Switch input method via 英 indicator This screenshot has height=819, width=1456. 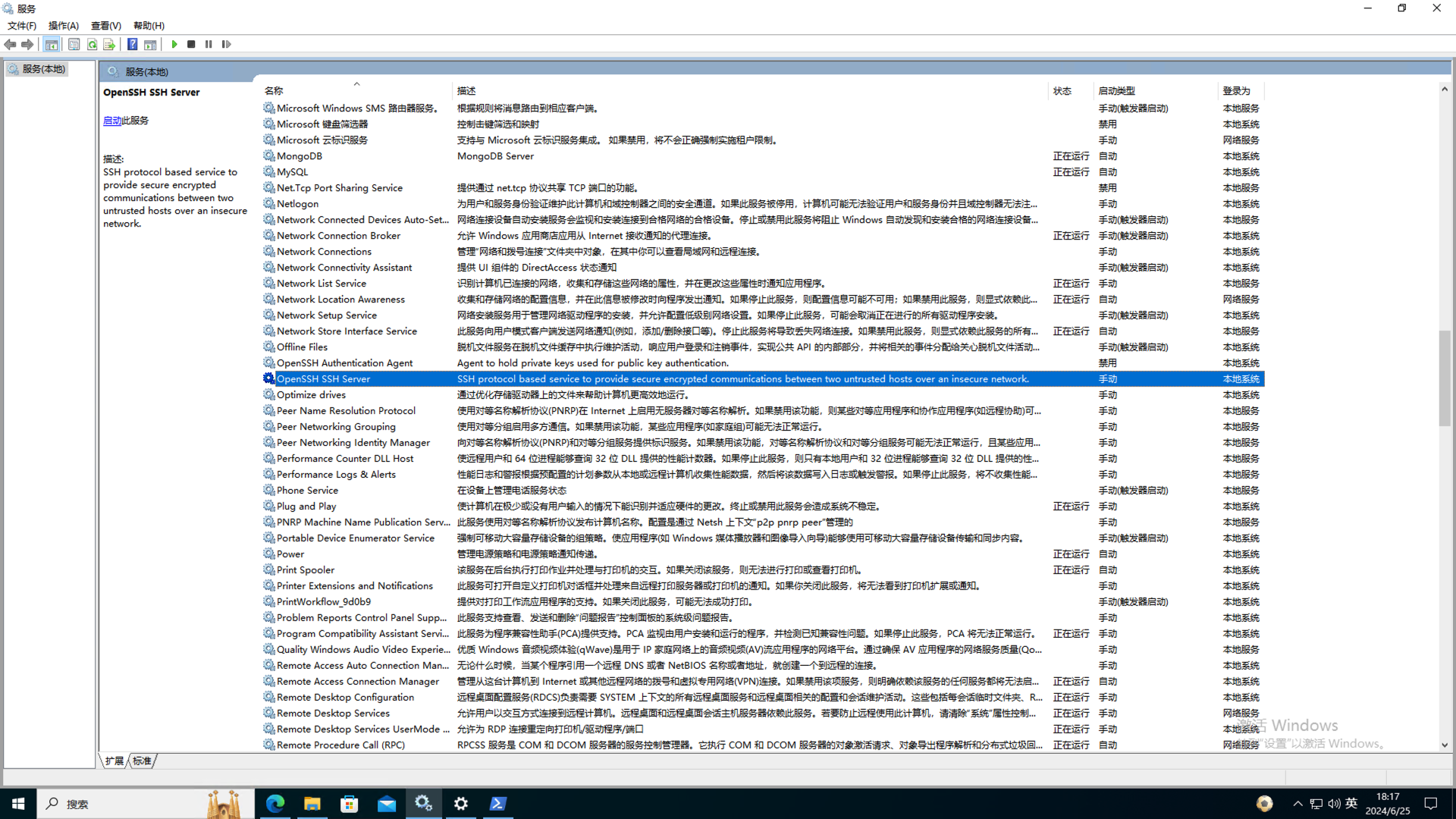(1351, 804)
